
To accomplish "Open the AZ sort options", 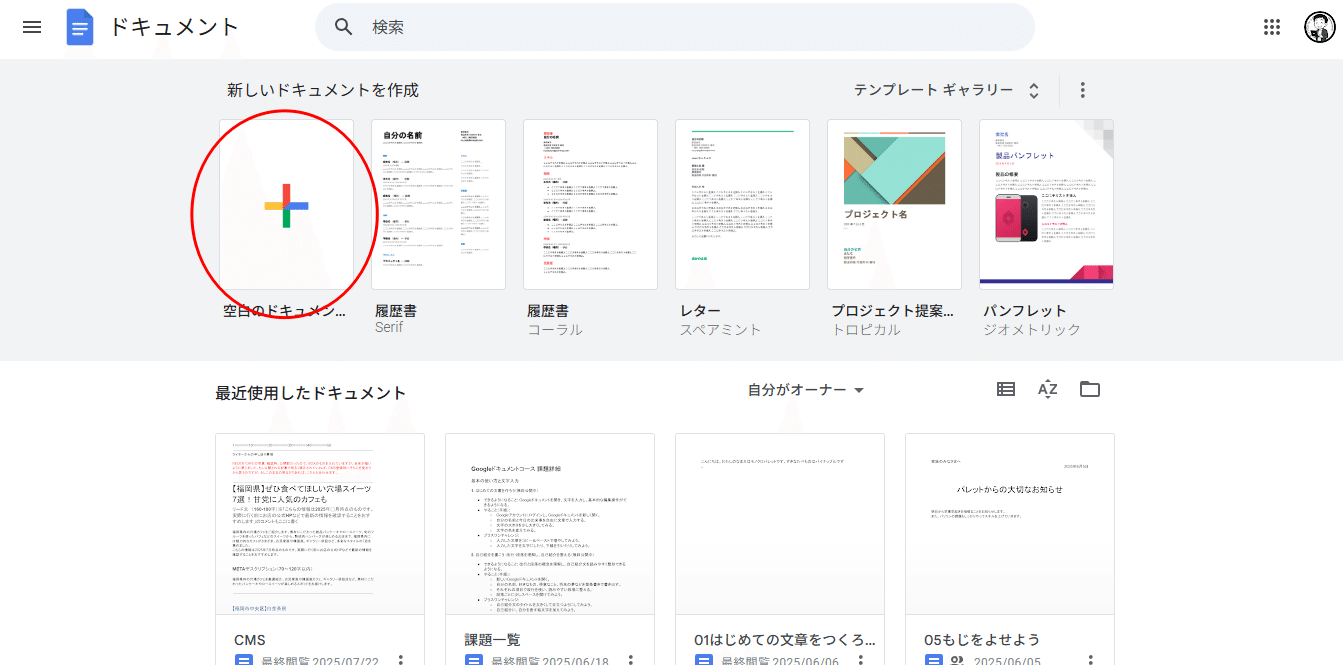I will [1047, 389].
